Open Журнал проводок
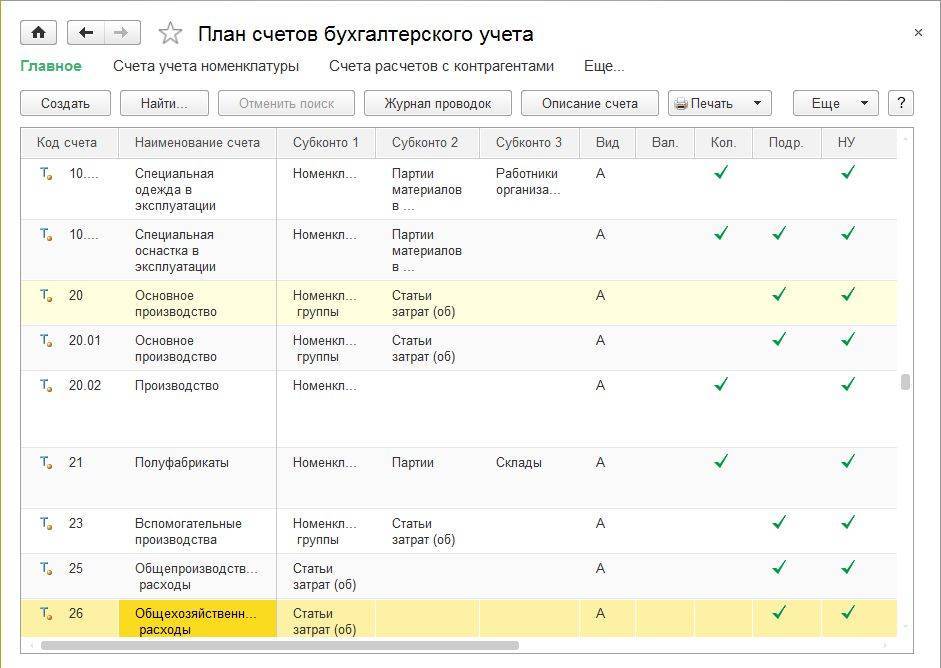 pos(437,103)
